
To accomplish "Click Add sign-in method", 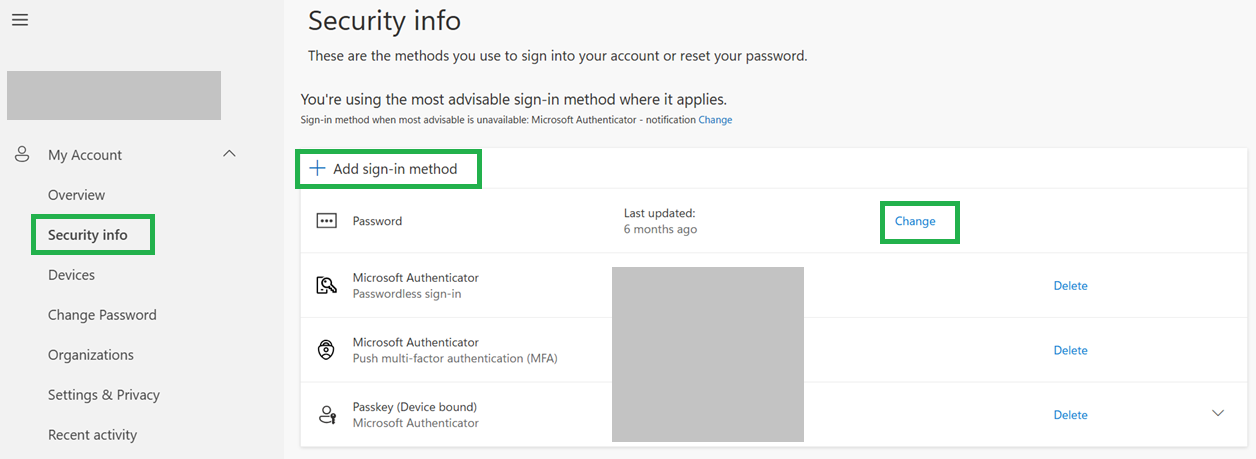I will 384,169.
